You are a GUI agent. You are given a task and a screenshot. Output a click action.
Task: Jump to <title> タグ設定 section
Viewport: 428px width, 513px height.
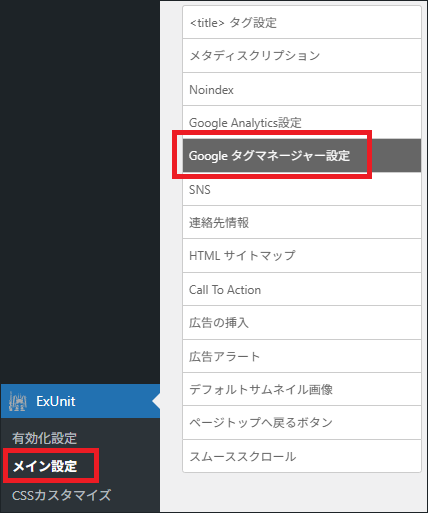coord(302,22)
